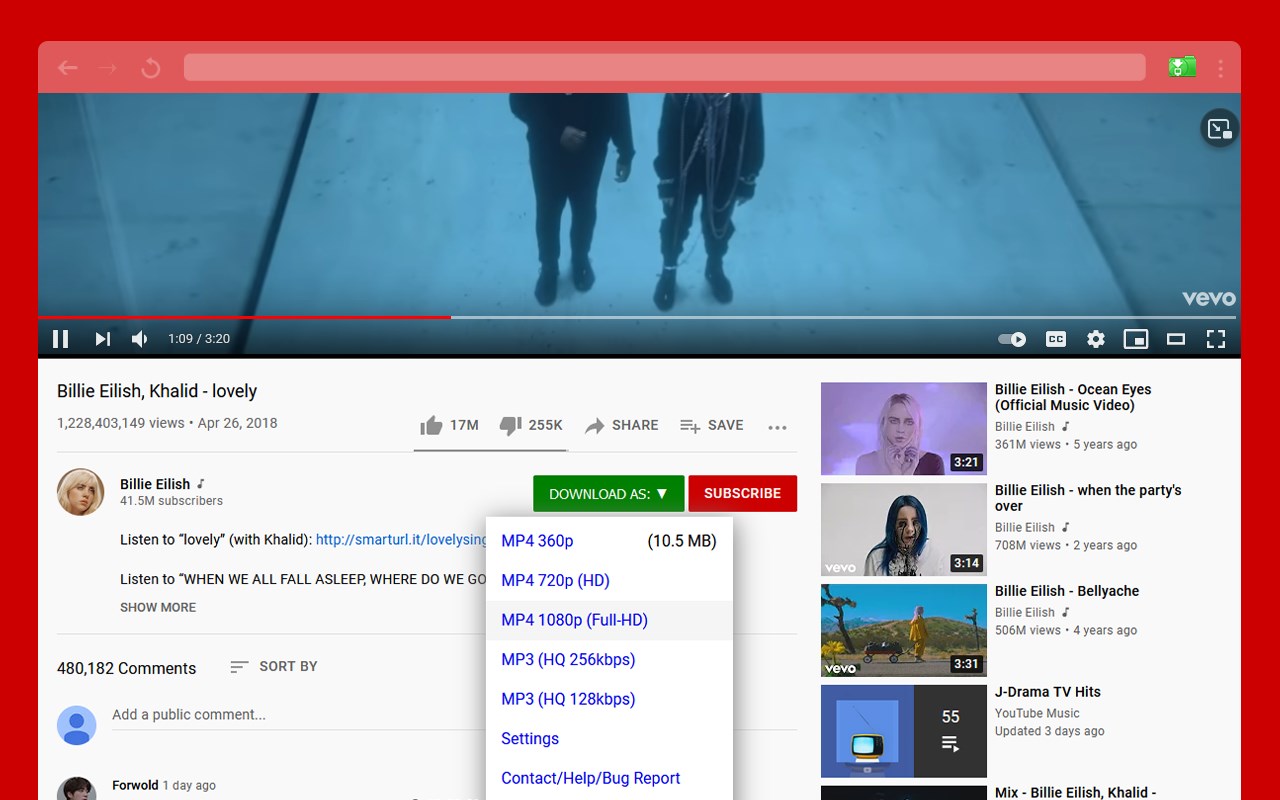Select MP3 (HQ 128kbps) option
This screenshot has height=800, width=1280.
click(x=609, y=699)
